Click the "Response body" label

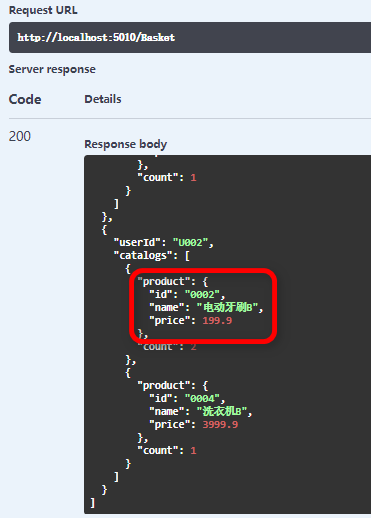point(126,144)
